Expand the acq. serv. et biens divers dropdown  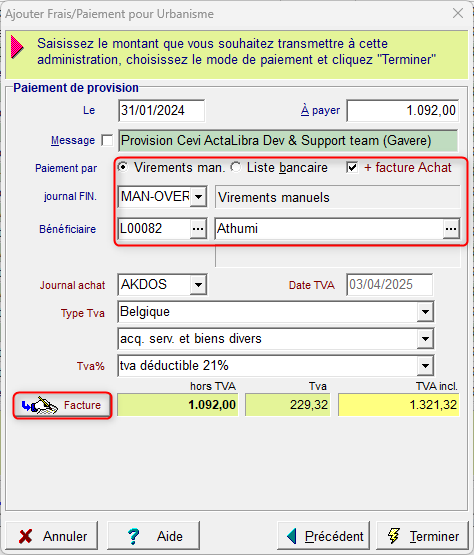click(425, 339)
